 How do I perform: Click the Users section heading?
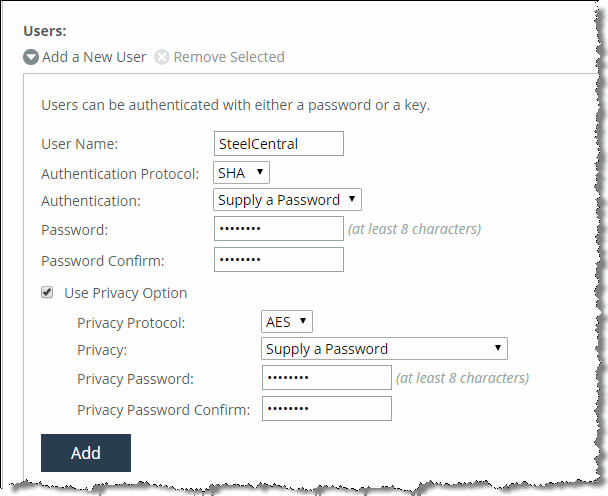(45, 31)
